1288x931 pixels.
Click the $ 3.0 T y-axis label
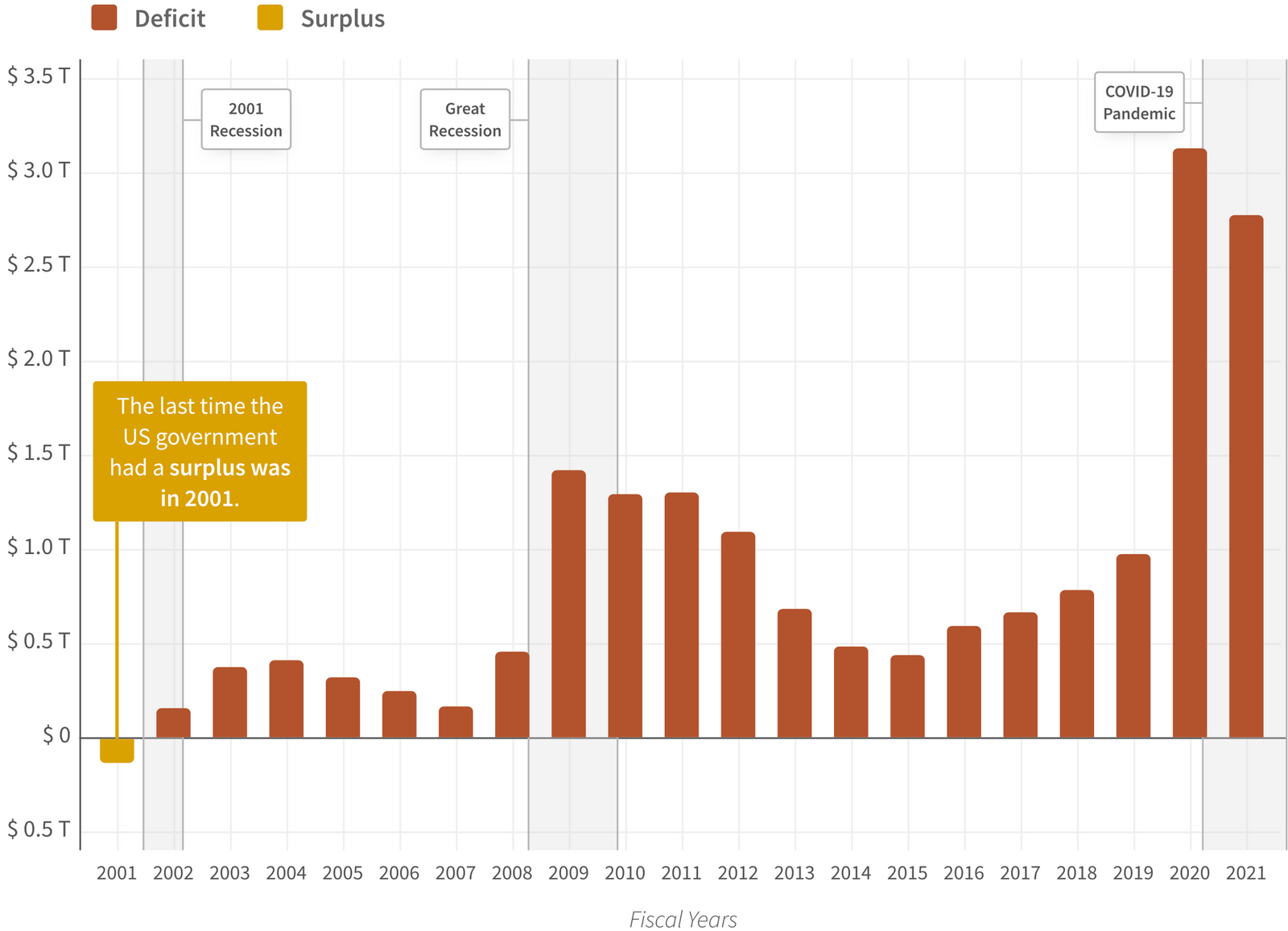point(38,171)
